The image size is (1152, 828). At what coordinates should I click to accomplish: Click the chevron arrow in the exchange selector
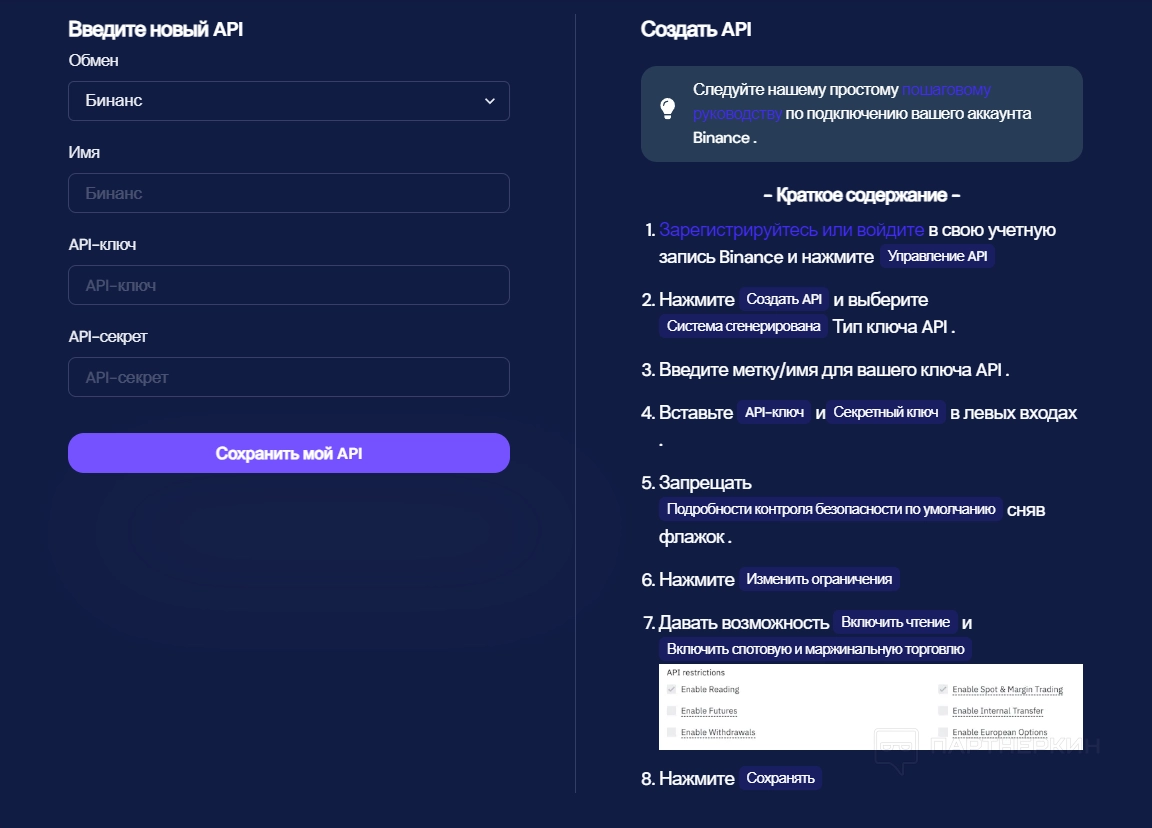[x=490, y=101]
